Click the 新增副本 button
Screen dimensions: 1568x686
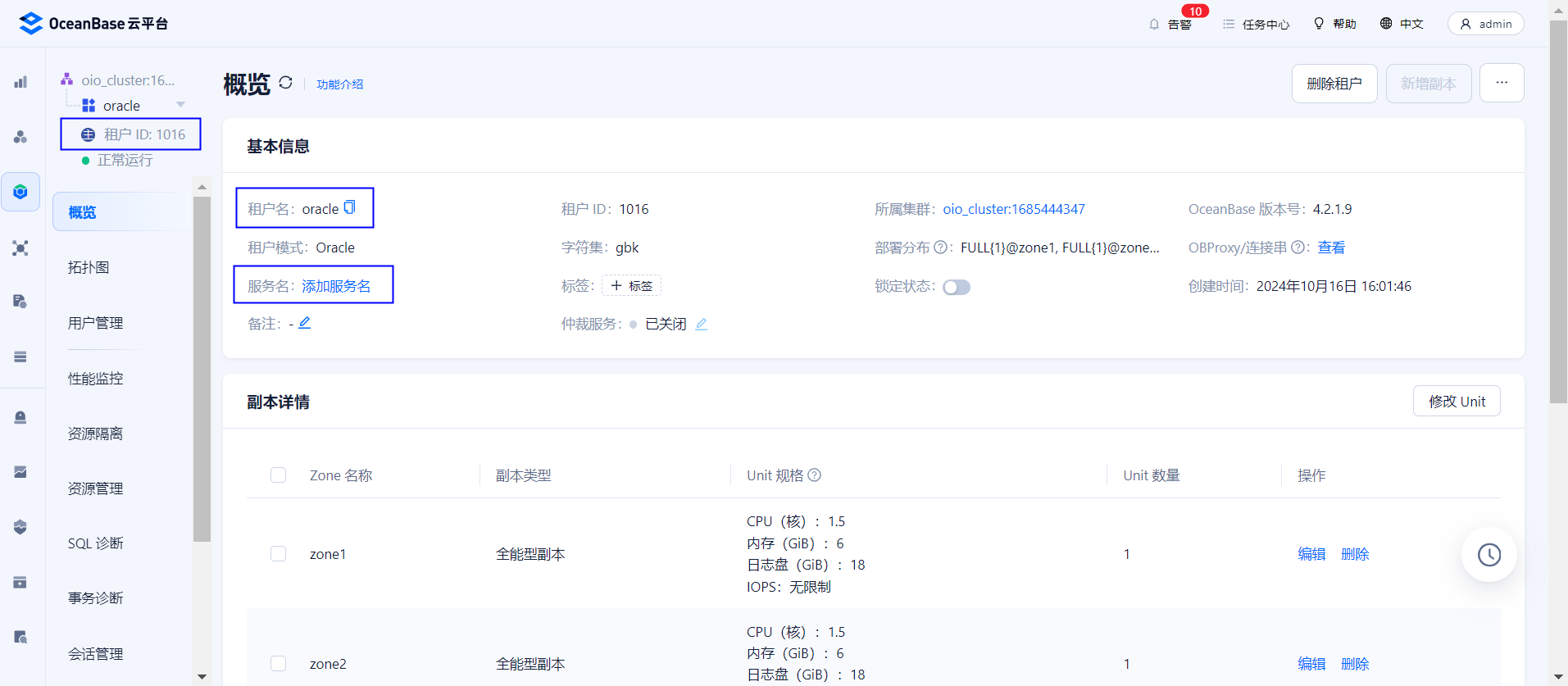(1429, 84)
